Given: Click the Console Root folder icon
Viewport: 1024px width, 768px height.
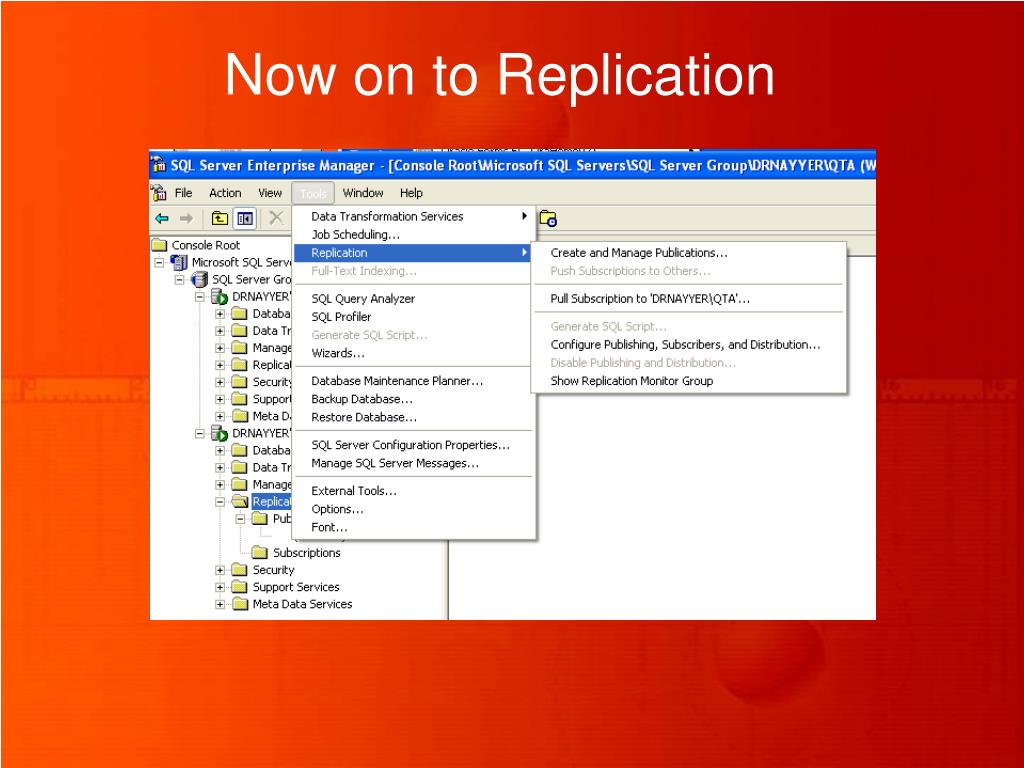Looking at the screenshot, I should click(159, 245).
